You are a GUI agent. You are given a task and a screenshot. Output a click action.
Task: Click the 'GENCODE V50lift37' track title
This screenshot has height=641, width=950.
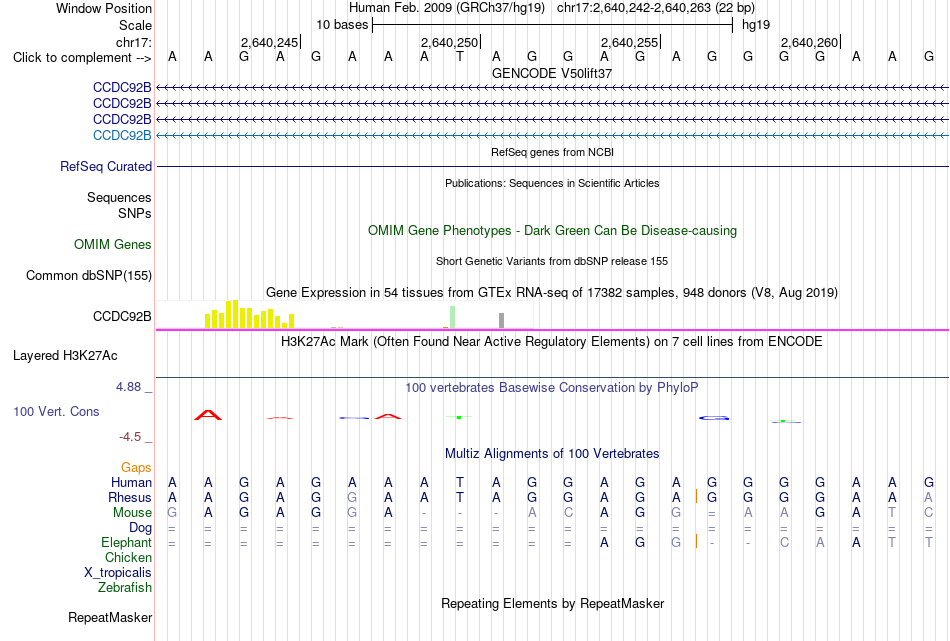[x=552, y=73]
